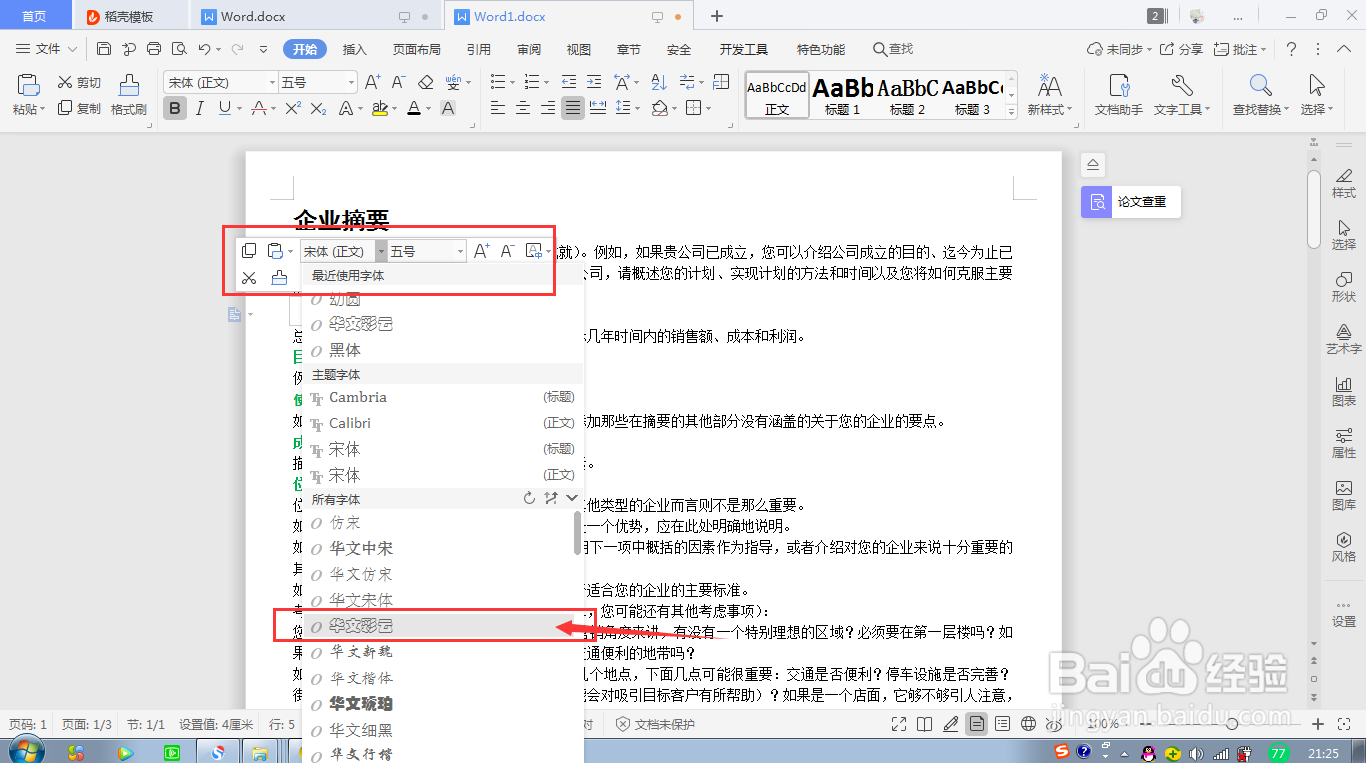
Task: Toggle Underline formatting
Action: 225,108
